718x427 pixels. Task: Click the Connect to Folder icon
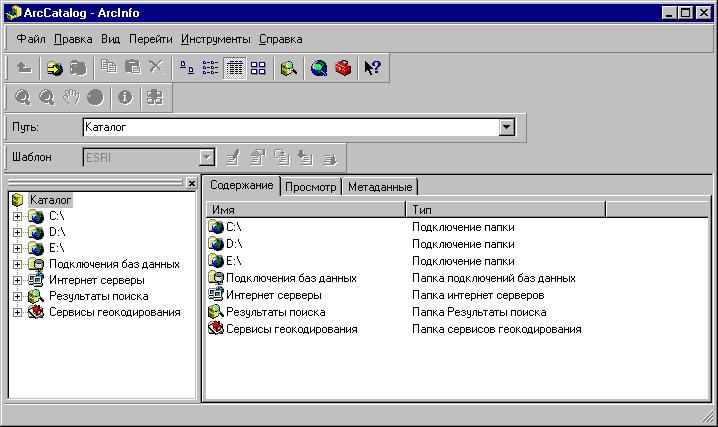pyautogui.click(x=55, y=68)
